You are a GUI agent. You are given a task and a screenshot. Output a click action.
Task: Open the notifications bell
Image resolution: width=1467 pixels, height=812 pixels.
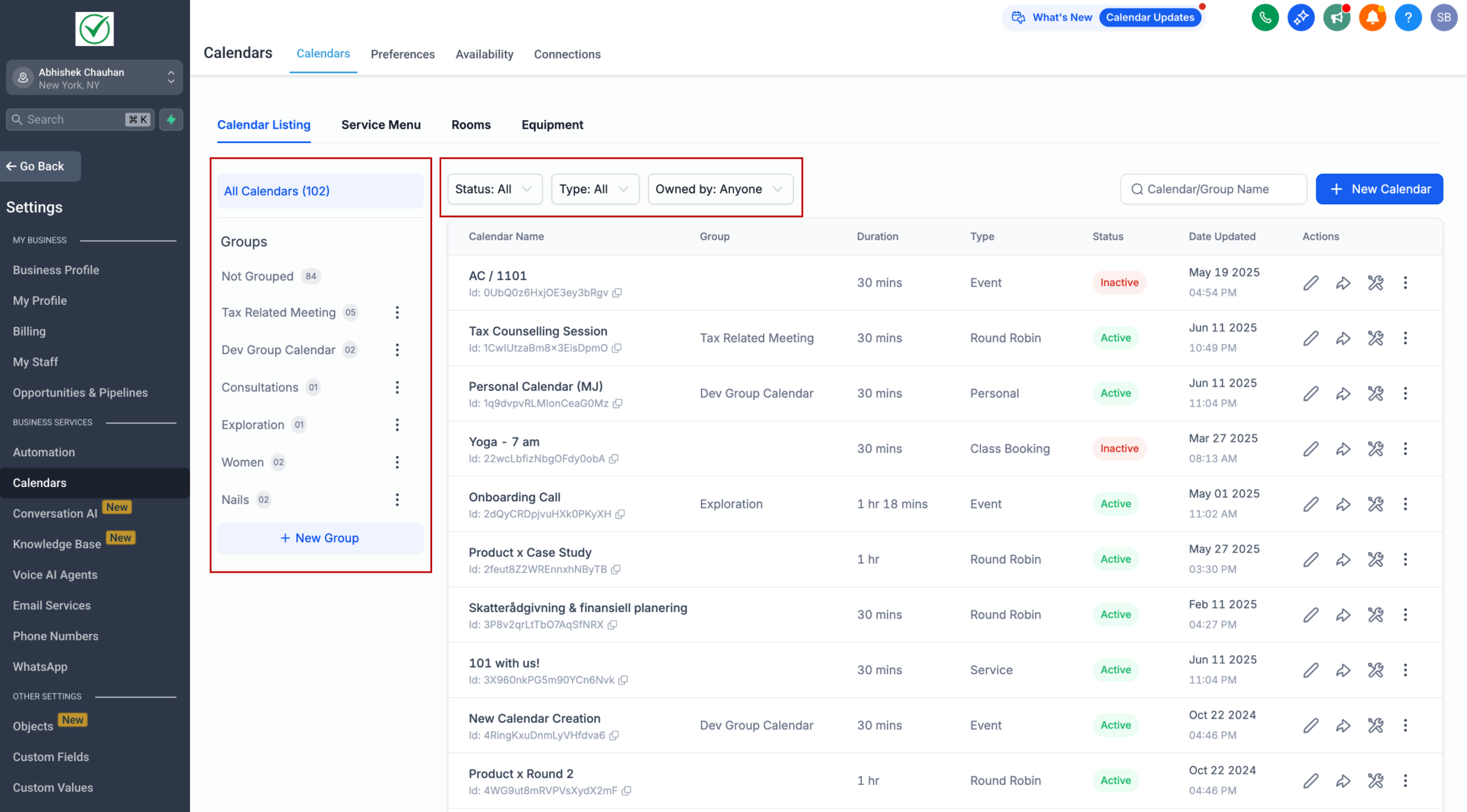(x=1372, y=17)
